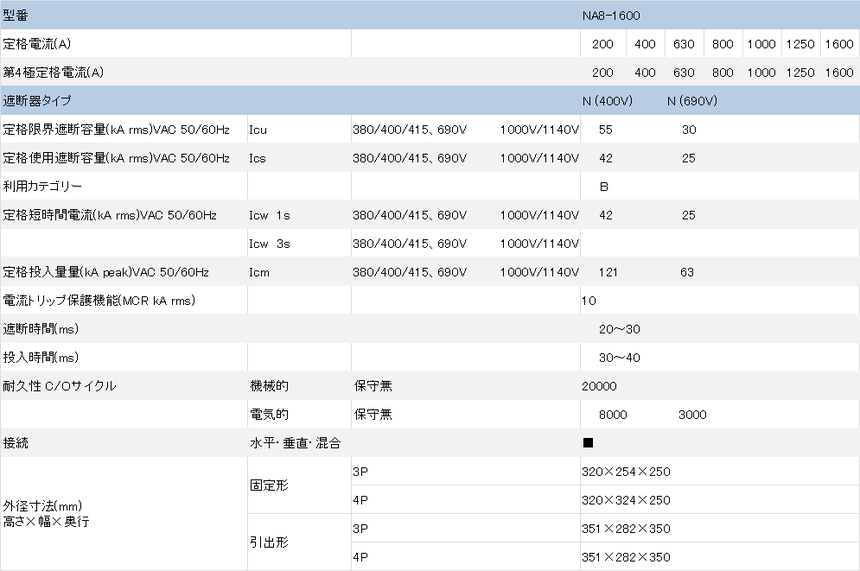
Task: Click the 電気的 durability value 3000
Action: click(692, 414)
